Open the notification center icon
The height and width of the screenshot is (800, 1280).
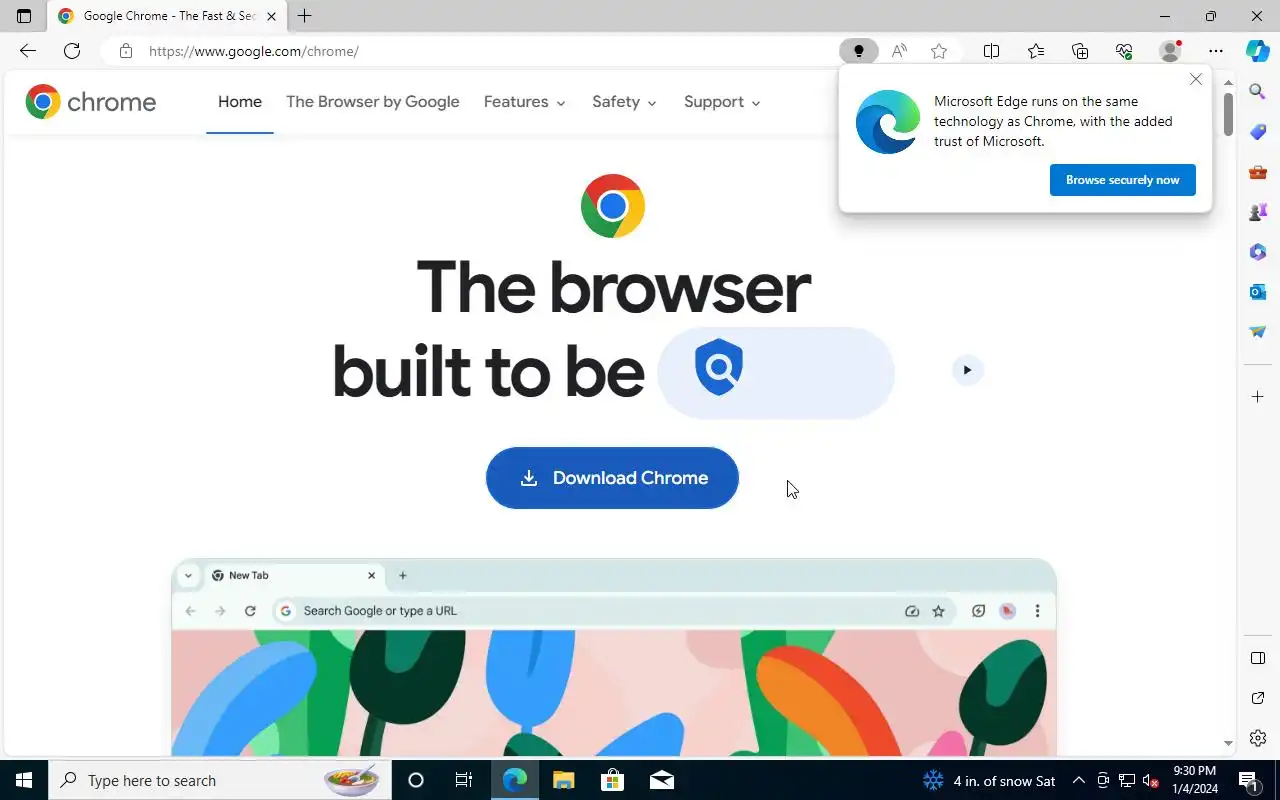point(1248,781)
